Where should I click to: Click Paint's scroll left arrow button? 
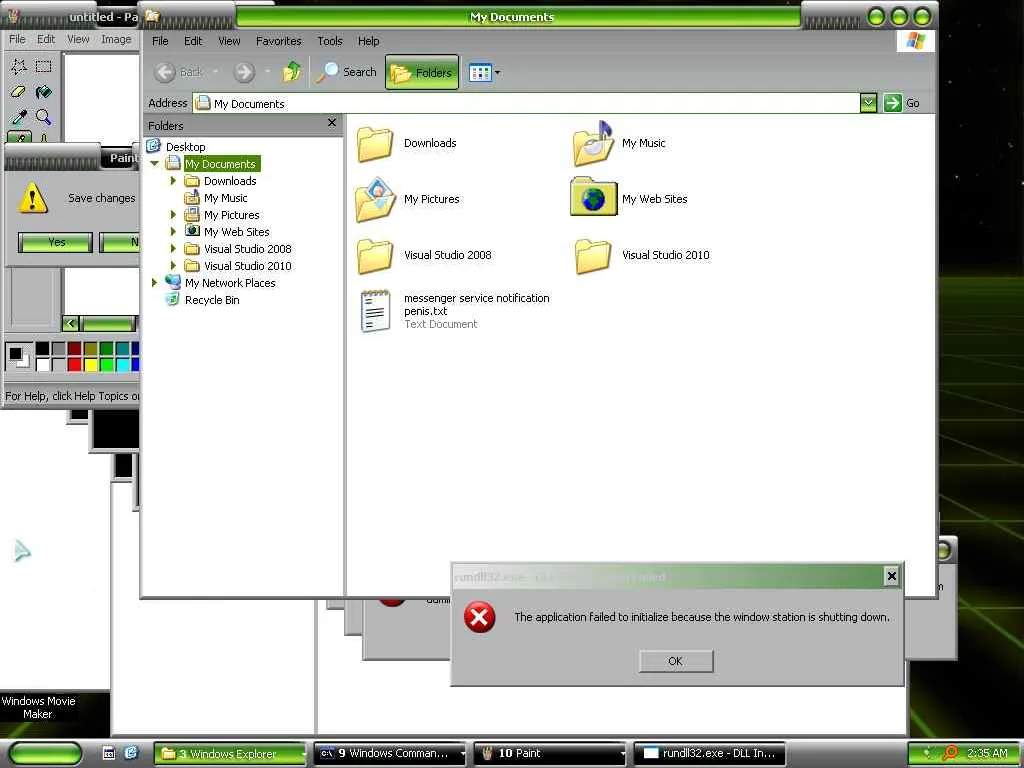71,323
